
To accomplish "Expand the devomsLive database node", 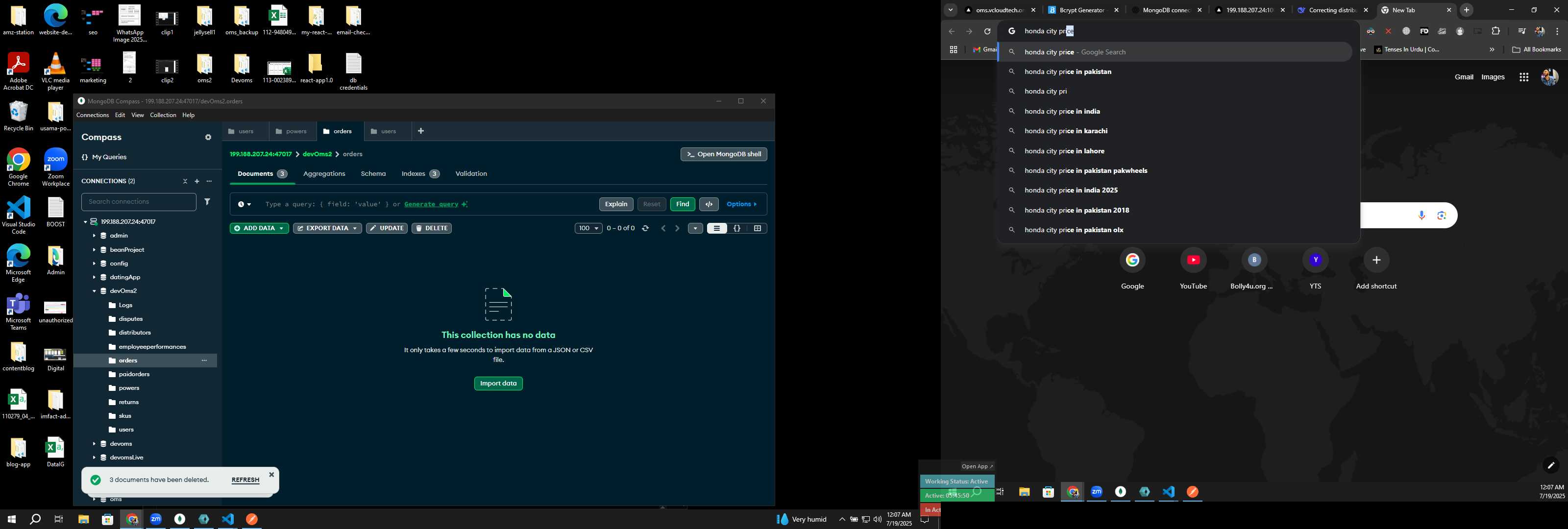I will [94, 458].
